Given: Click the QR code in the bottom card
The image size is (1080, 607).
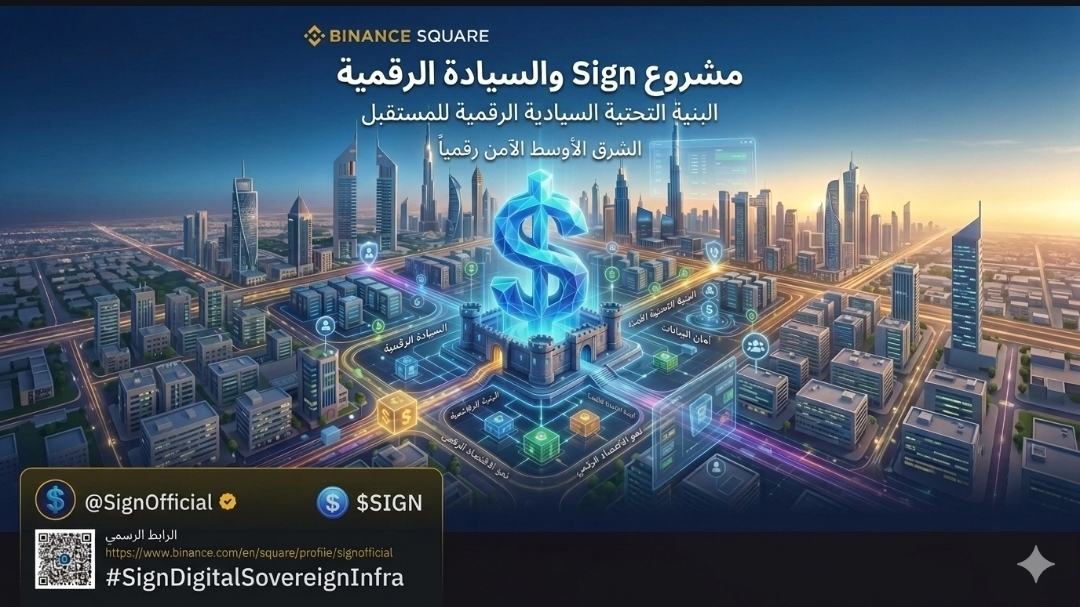Looking at the screenshot, I should tap(65, 559).
